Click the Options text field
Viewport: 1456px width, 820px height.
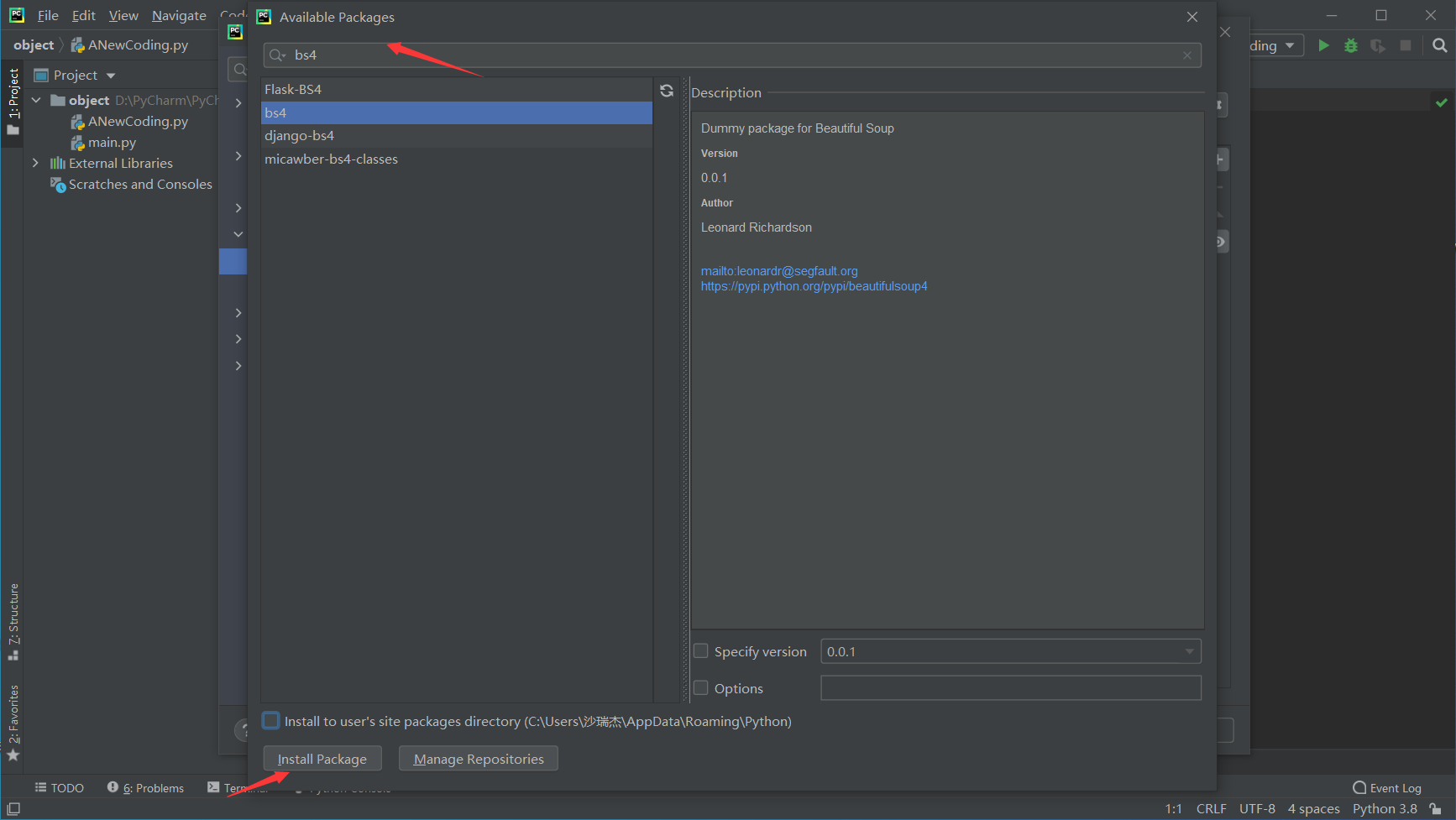pyautogui.click(x=1011, y=688)
